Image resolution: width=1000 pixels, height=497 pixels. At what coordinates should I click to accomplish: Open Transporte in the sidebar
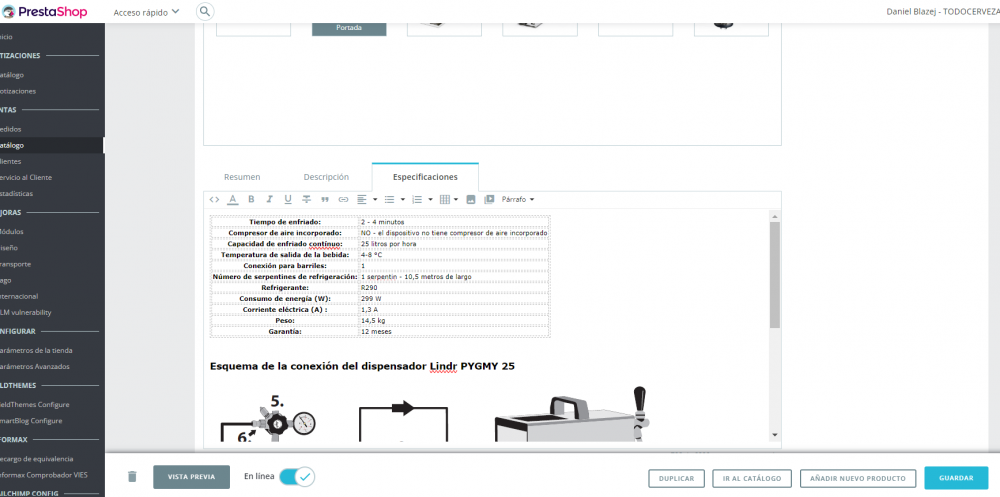tap(16, 264)
